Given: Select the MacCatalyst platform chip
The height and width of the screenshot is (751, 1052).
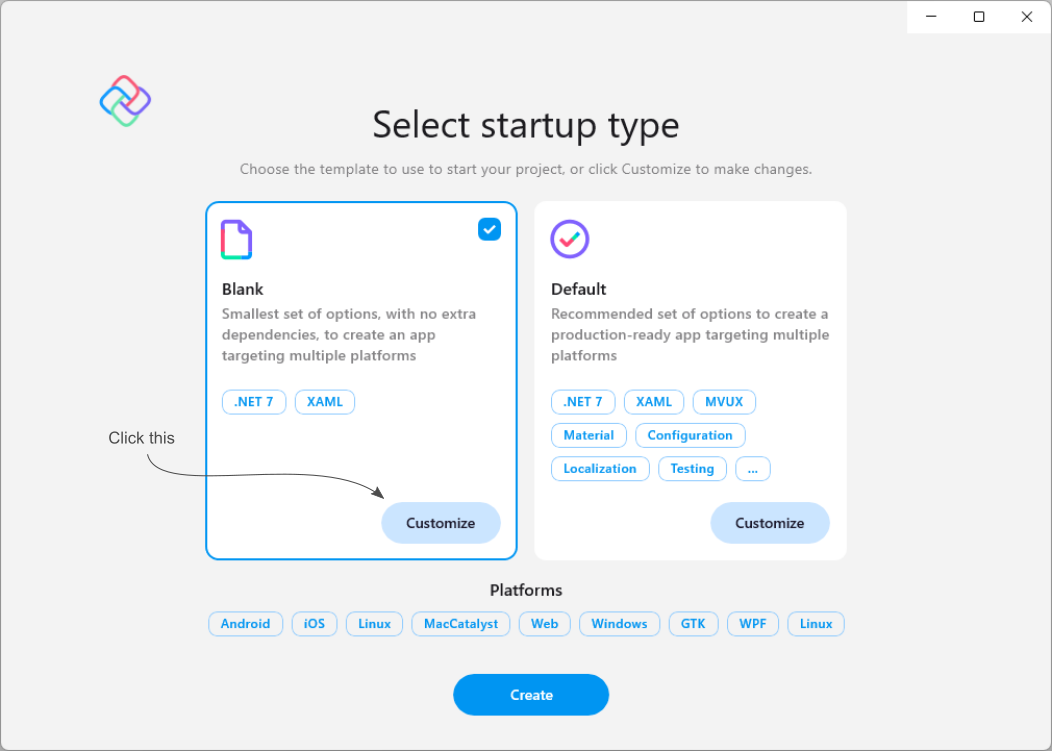Looking at the screenshot, I should (460, 624).
